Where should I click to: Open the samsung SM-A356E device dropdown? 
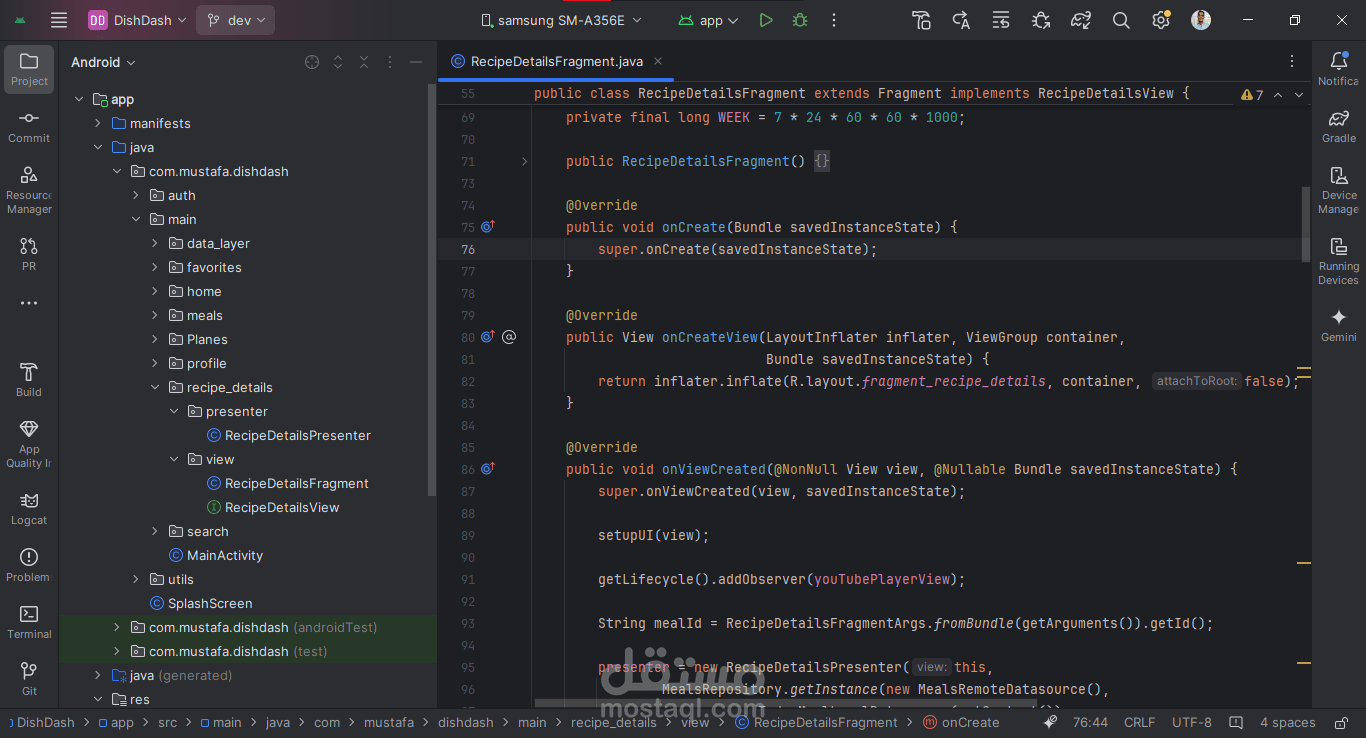pyautogui.click(x=561, y=20)
